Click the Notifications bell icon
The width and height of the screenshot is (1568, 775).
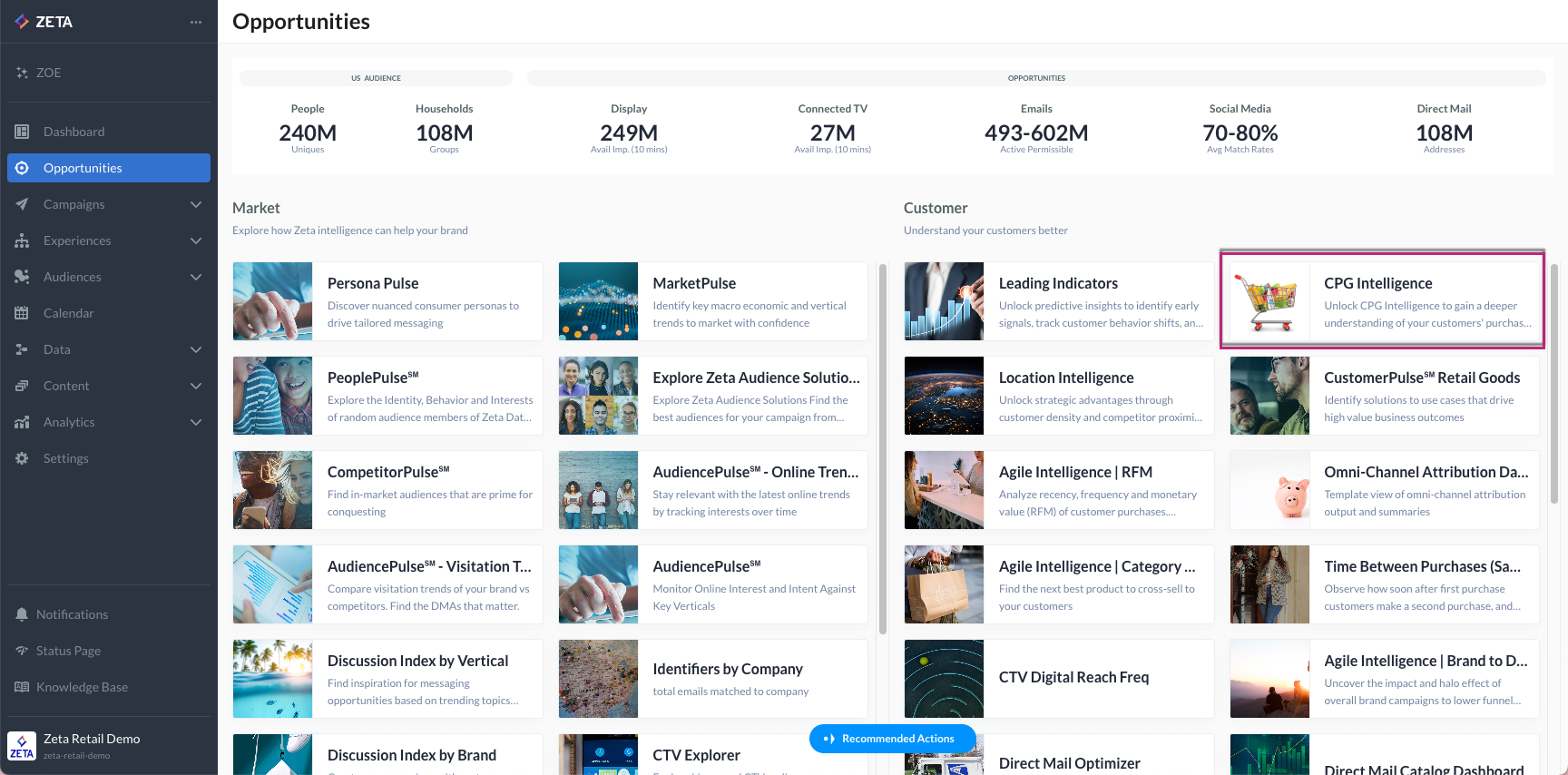pos(22,614)
